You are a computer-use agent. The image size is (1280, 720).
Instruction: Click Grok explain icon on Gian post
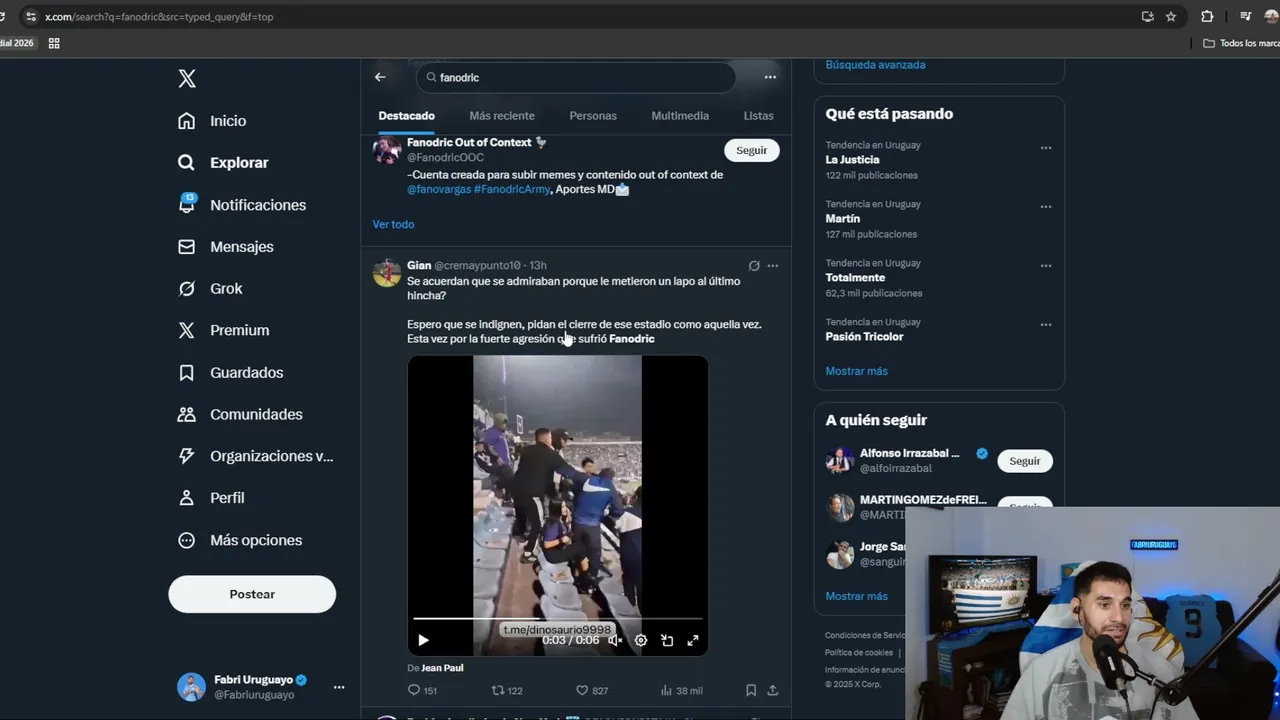pos(754,266)
